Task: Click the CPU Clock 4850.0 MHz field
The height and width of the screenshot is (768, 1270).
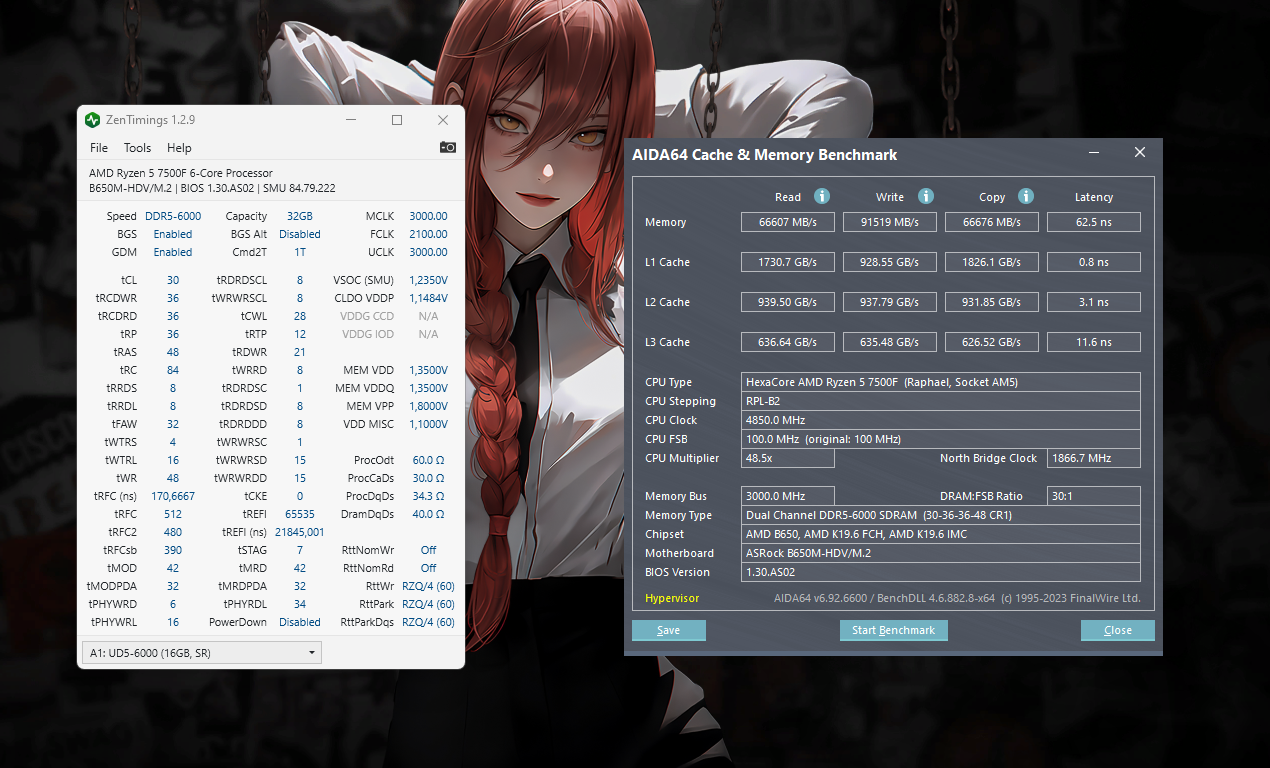Action: pyautogui.click(x=941, y=420)
